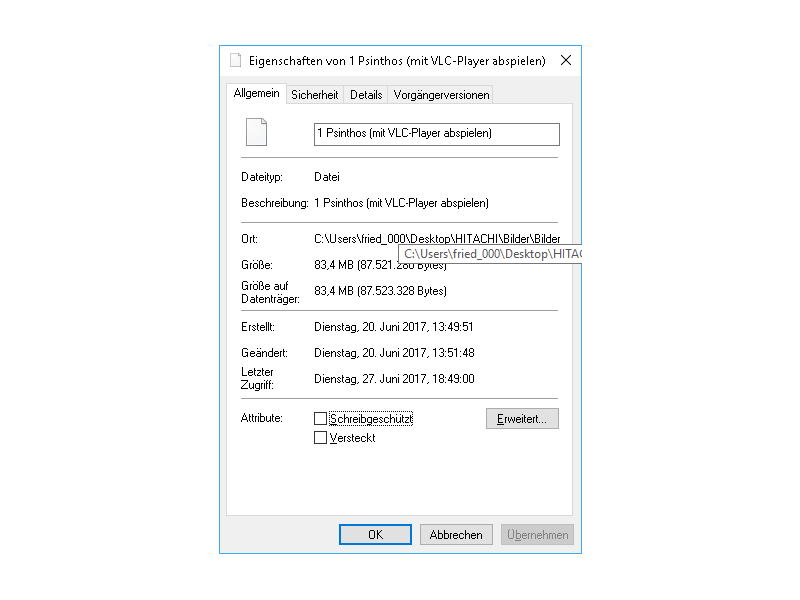Viewport: 800px width, 600px height.
Task: Click the dialog title bar text
Action: (x=397, y=61)
